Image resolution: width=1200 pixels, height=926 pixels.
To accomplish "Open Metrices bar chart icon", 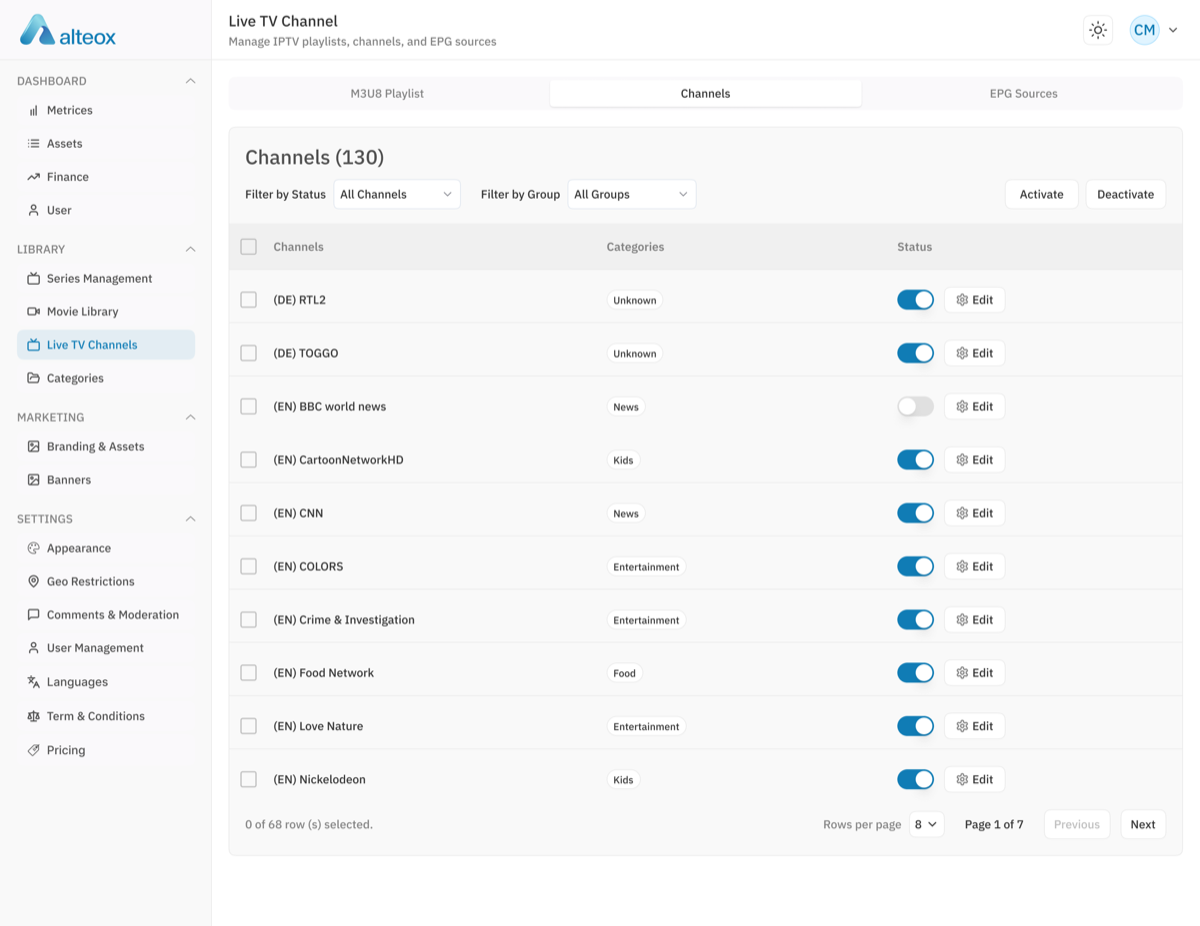I will pyautogui.click(x=33, y=110).
